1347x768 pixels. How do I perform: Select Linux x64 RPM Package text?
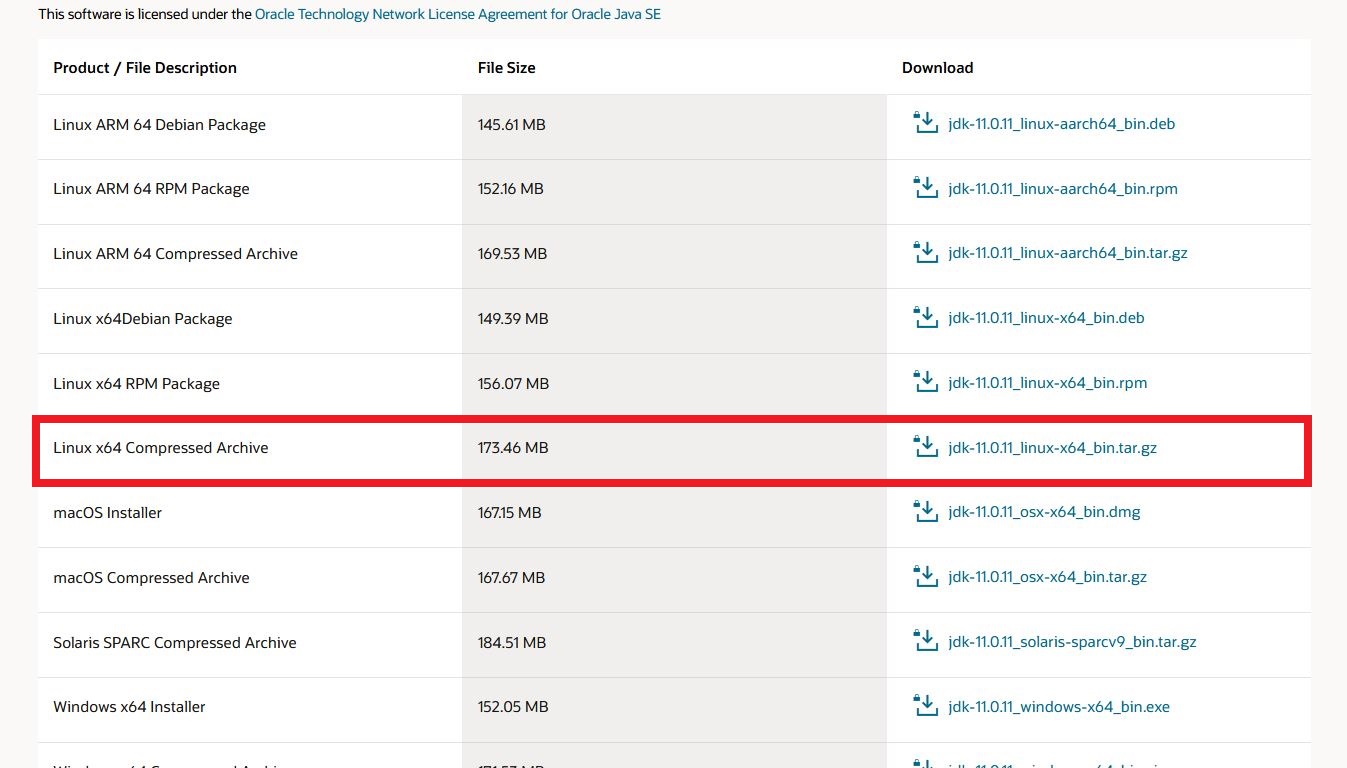(137, 384)
